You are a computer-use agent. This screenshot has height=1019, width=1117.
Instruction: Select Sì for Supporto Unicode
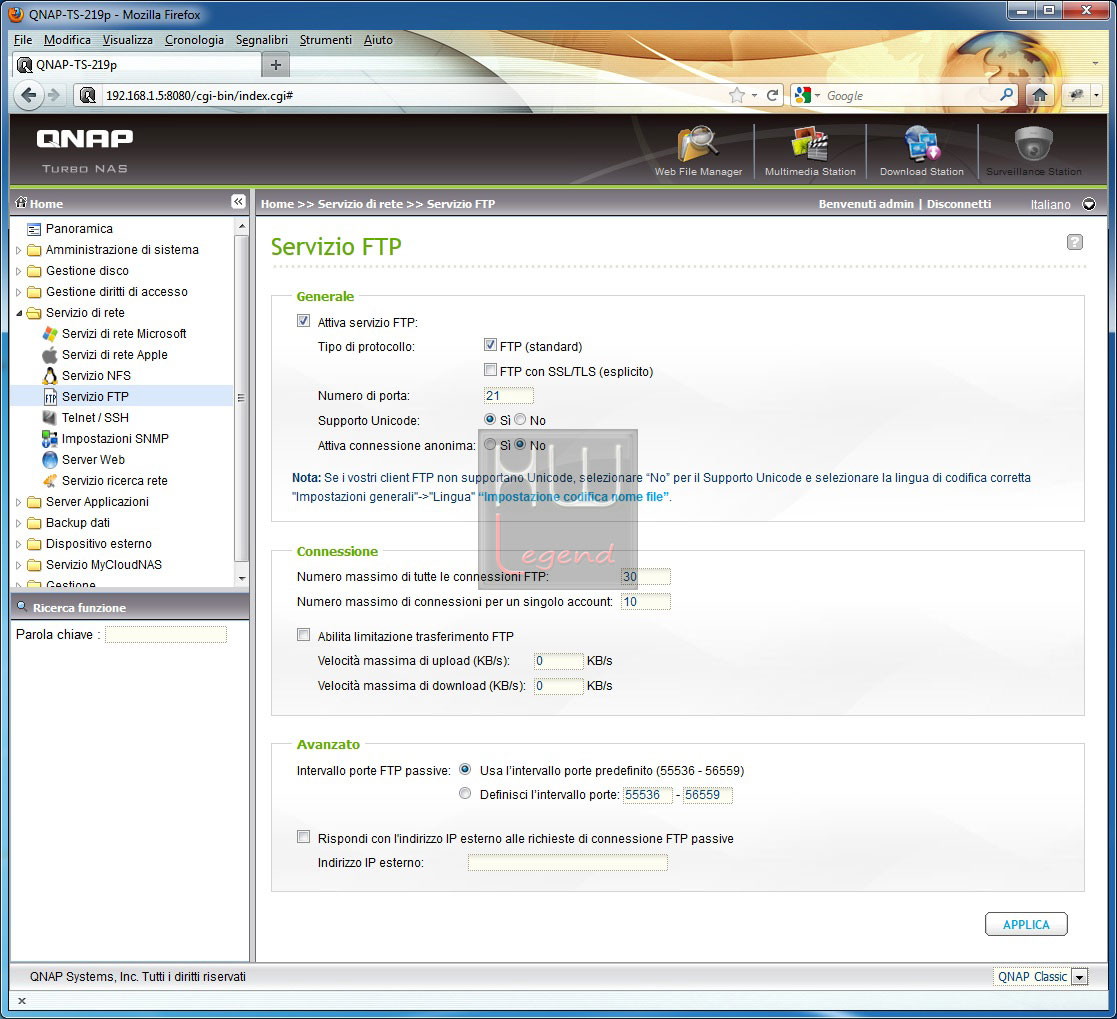(x=490, y=420)
